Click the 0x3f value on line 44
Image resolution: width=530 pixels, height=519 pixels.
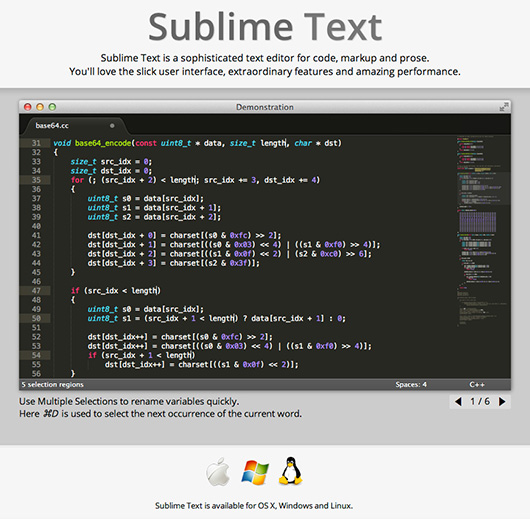pyautogui.click(x=238, y=263)
